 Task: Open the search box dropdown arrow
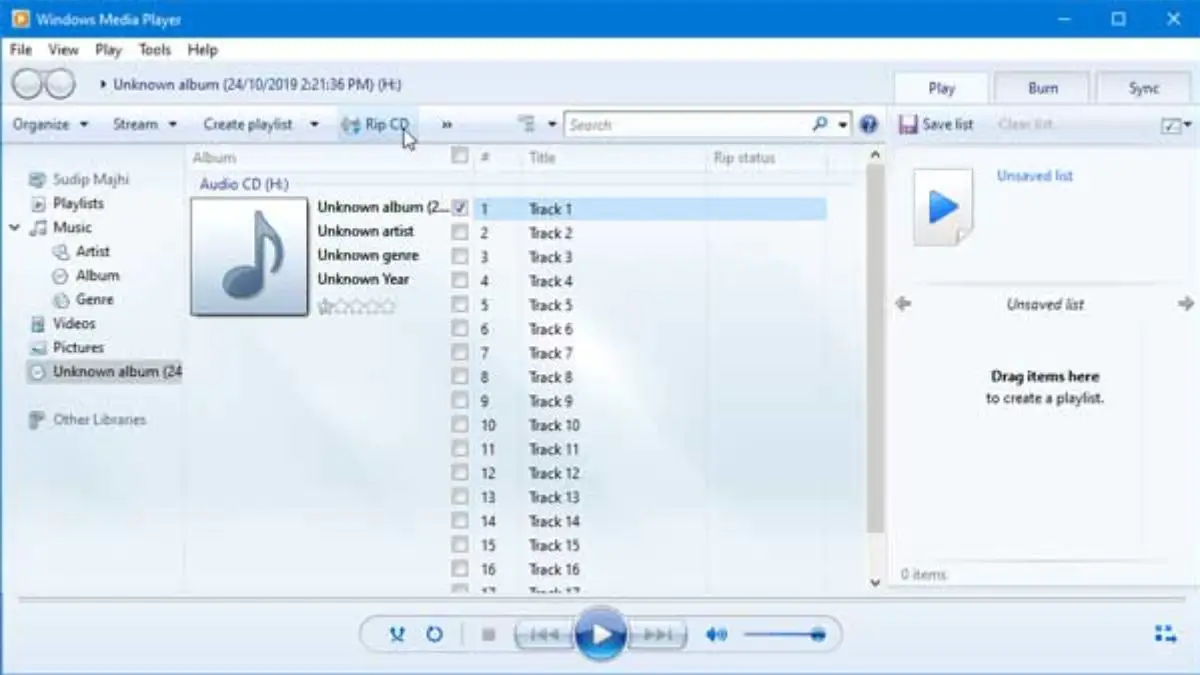pyautogui.click(x=843, y=125)
